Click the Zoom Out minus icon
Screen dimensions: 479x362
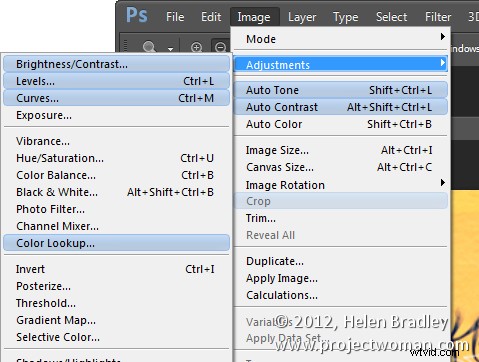(220, 47)
